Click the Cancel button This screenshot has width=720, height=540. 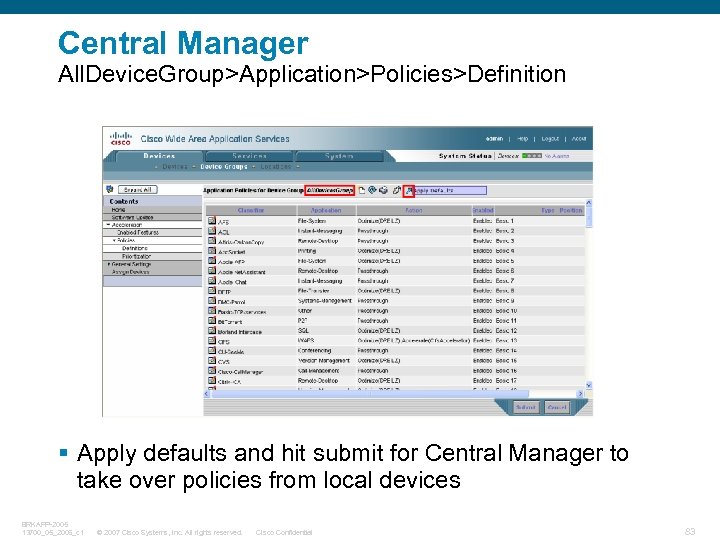coord(557,407)
